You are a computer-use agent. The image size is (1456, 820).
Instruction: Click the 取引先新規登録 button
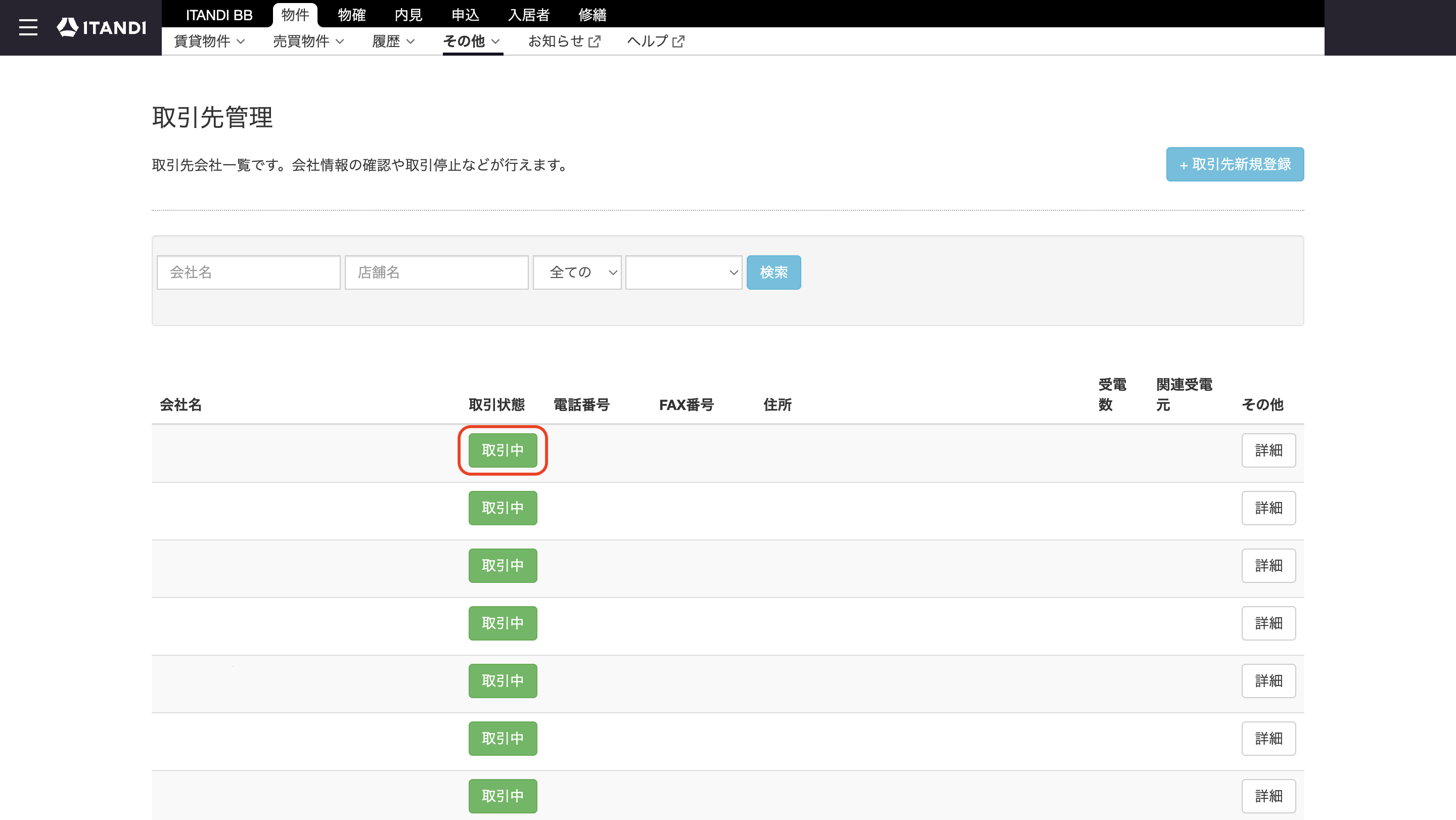pos(1235,164)
